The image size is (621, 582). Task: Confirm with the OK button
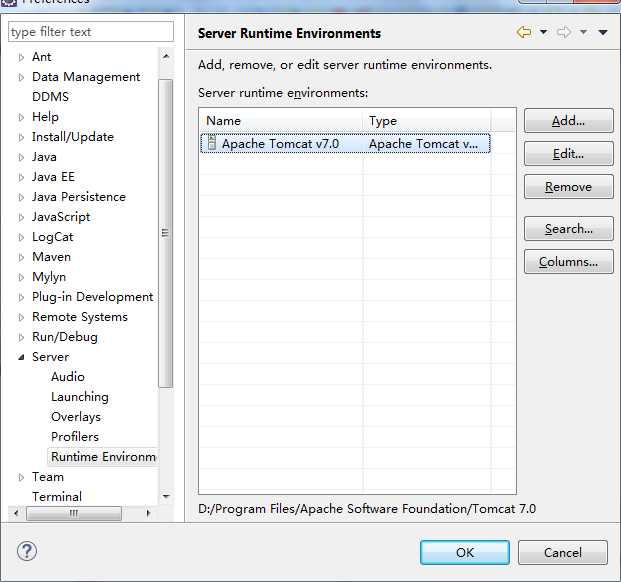[x=465, y=552]
